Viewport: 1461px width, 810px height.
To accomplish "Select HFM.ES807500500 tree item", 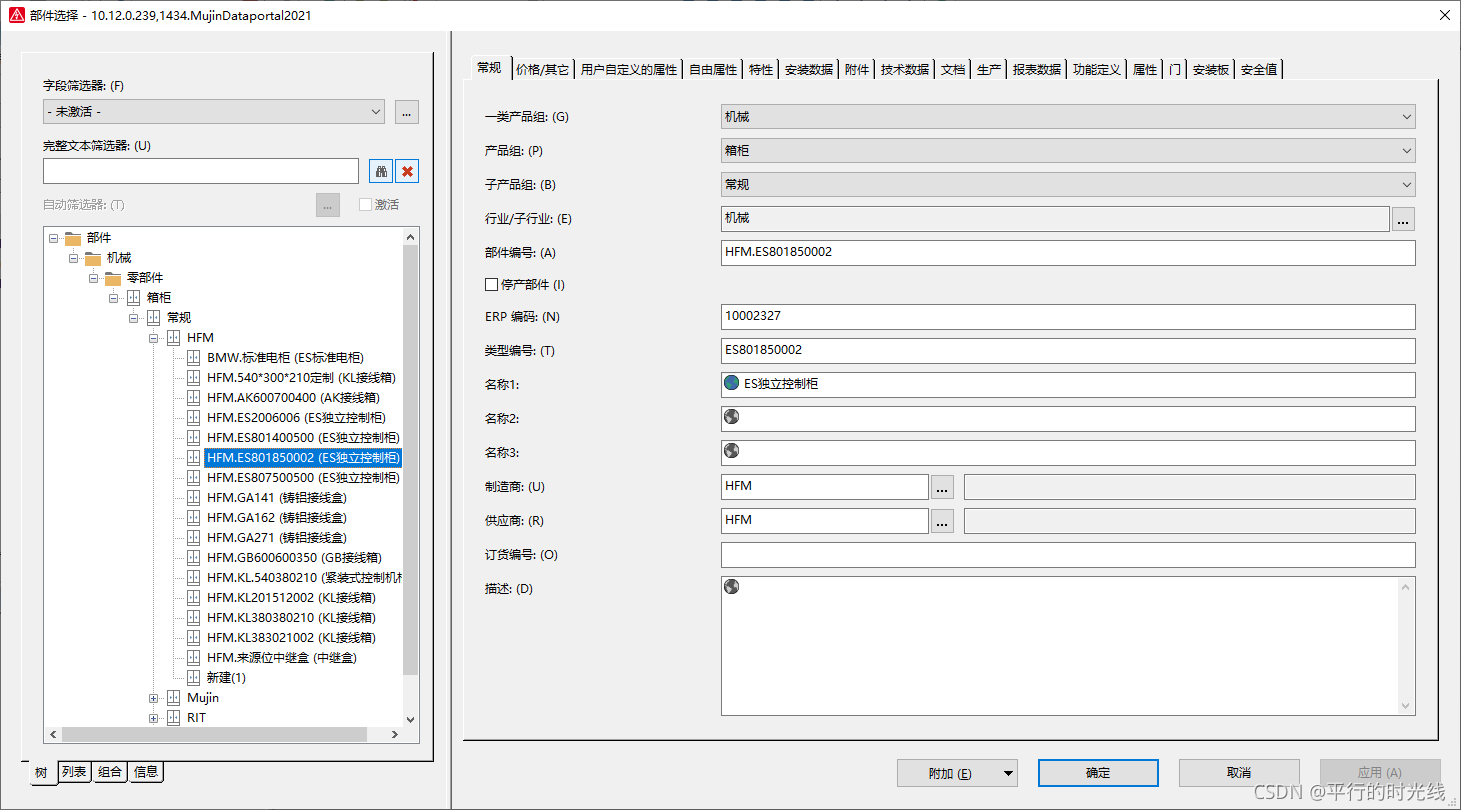I will pos(302,478).
